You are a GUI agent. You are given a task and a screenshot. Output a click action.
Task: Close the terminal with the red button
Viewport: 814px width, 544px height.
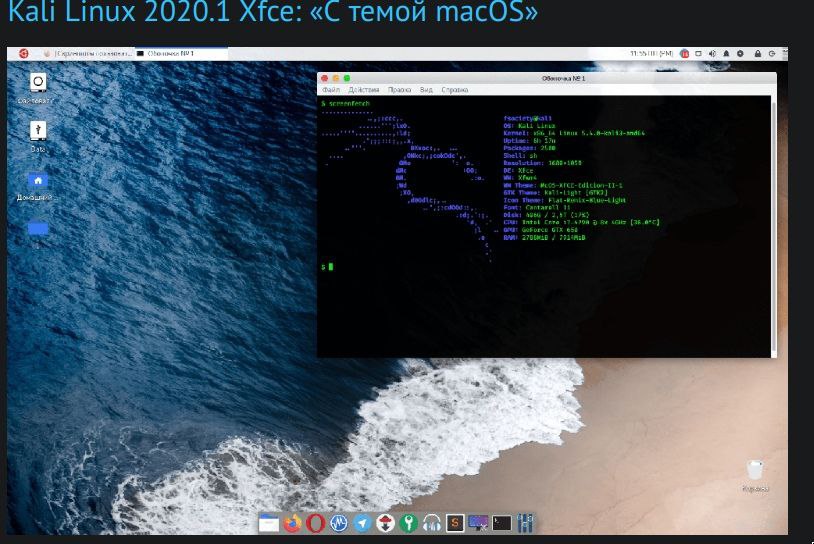pyautogui.click(x=324, y=78)
